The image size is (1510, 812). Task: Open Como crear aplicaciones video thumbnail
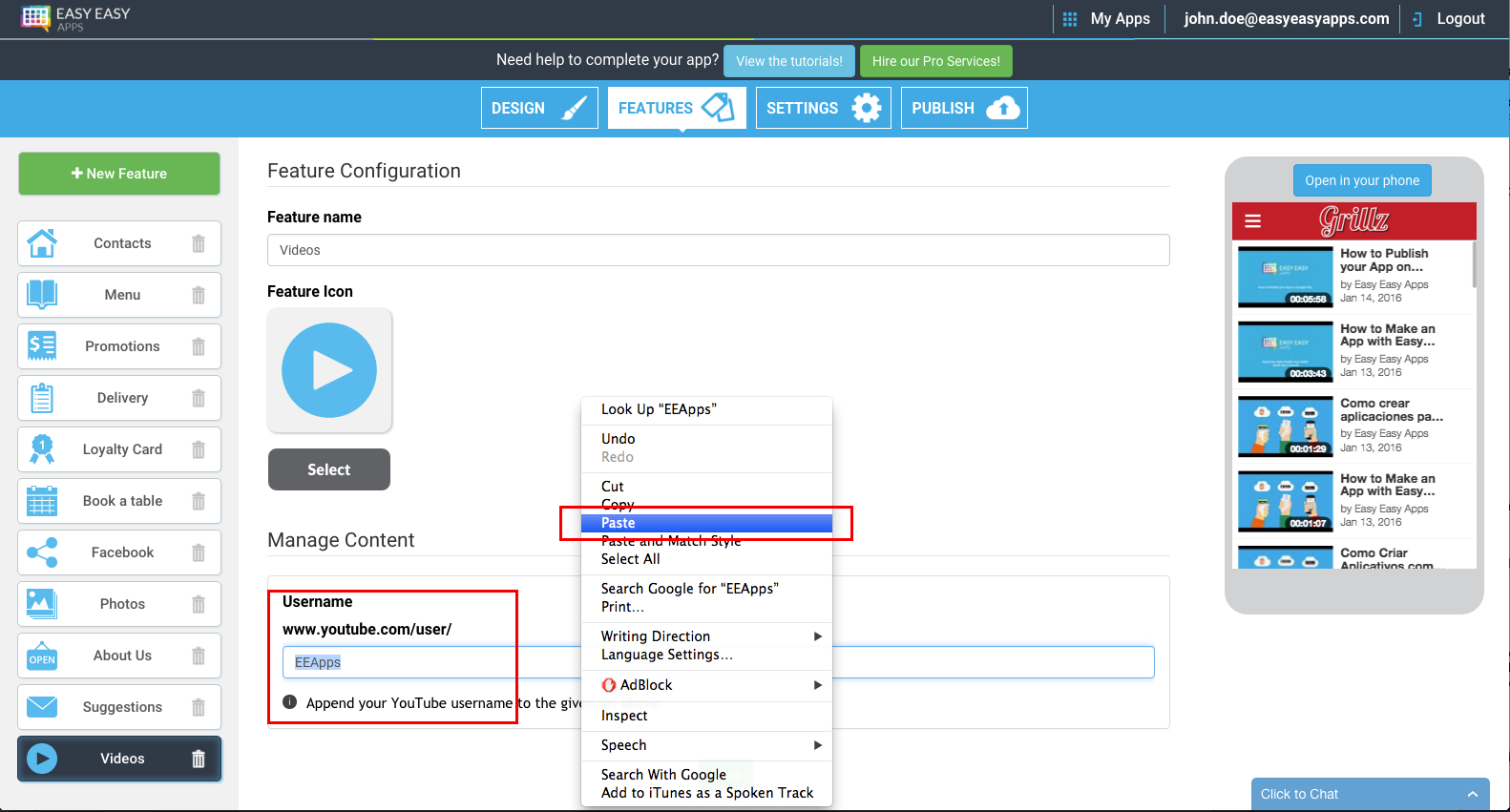point(1285,427)
